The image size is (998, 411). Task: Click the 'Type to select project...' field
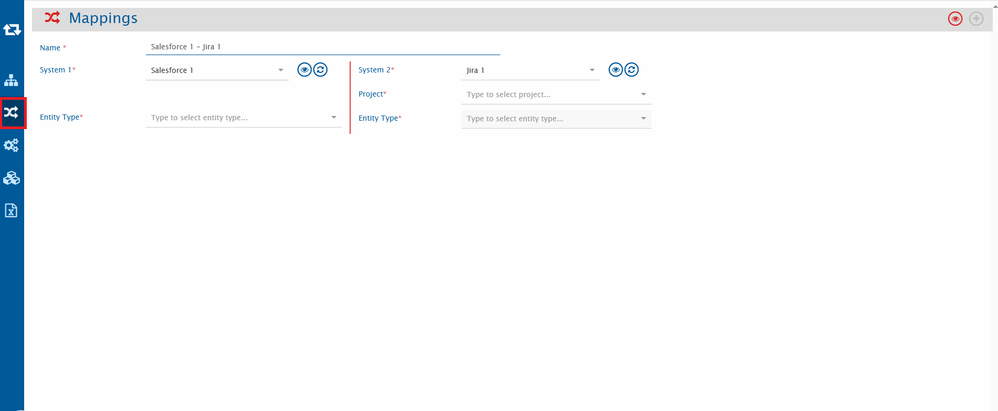click(556, 95)
